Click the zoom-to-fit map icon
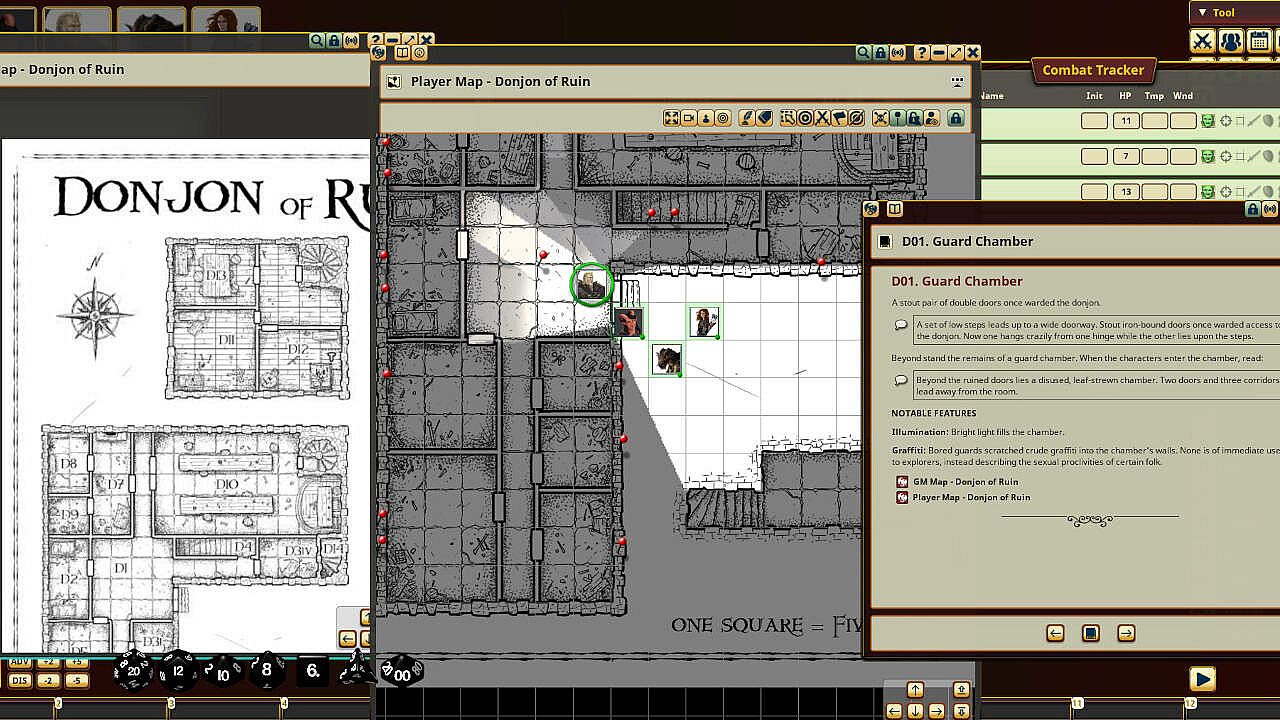The image size is (1280, 720). (671, 118)
